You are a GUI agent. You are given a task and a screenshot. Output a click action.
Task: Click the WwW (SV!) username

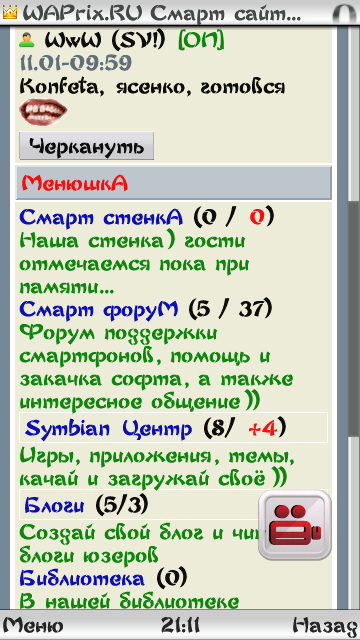(105, 40)
